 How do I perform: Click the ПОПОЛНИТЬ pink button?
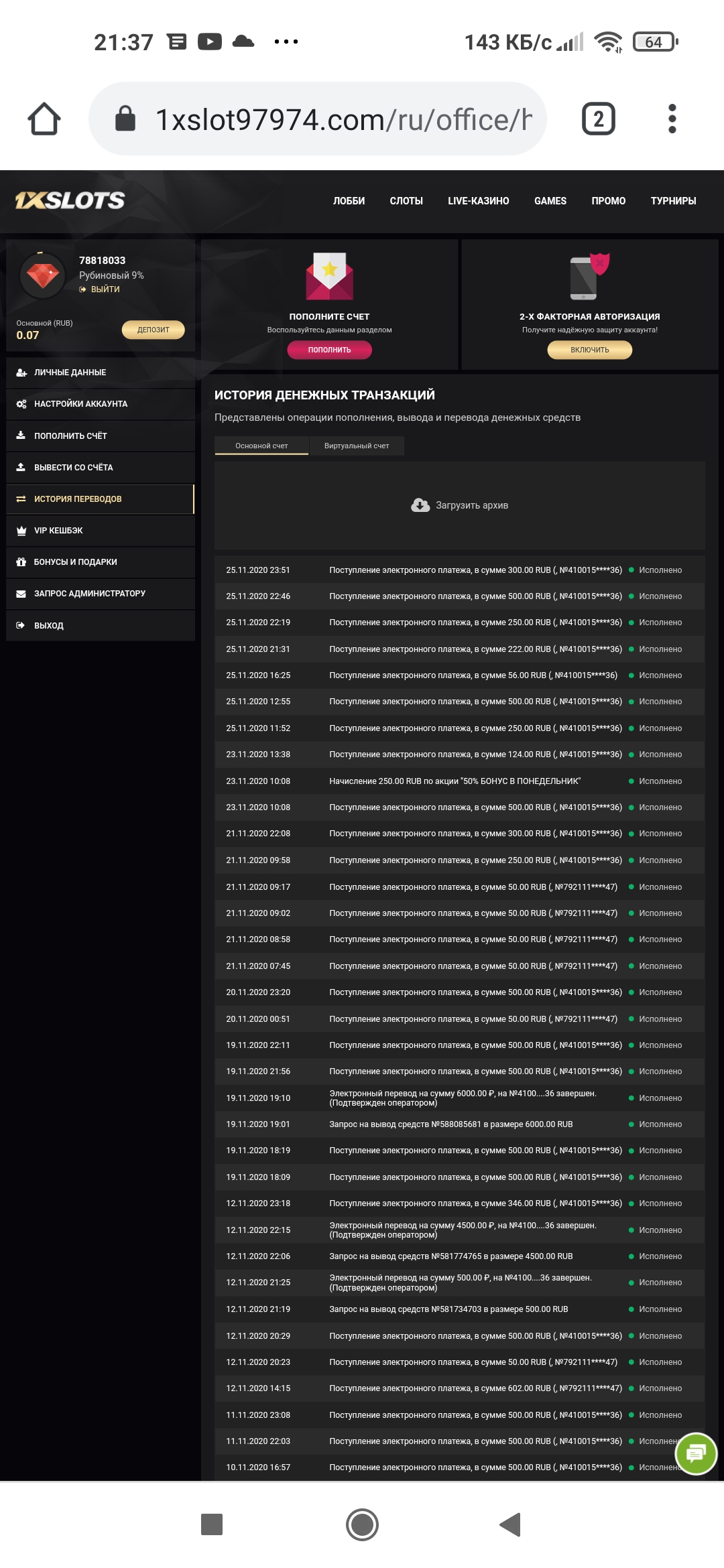(329, 350)
